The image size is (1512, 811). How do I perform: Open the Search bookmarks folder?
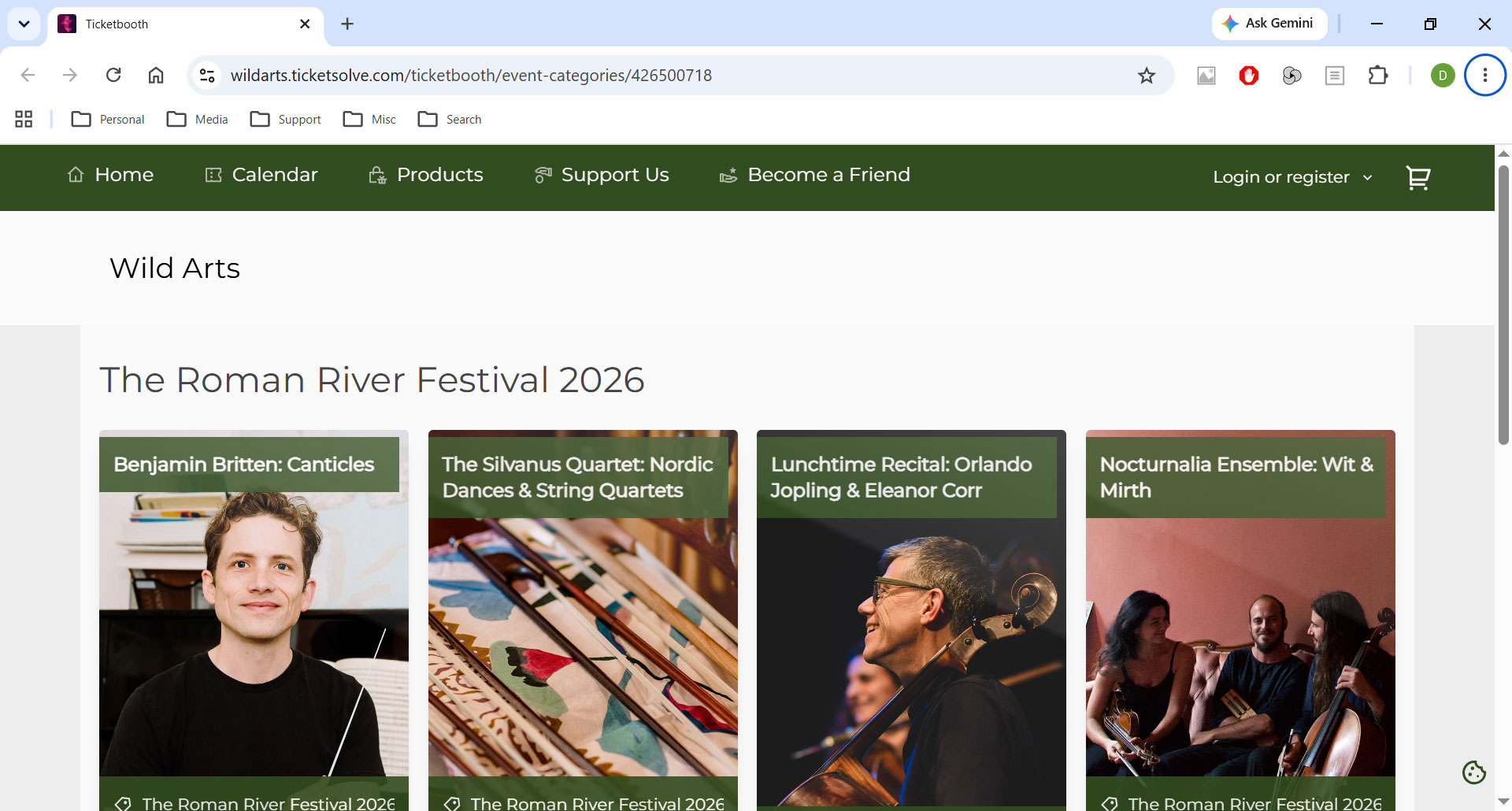click(x=450, y=119)
